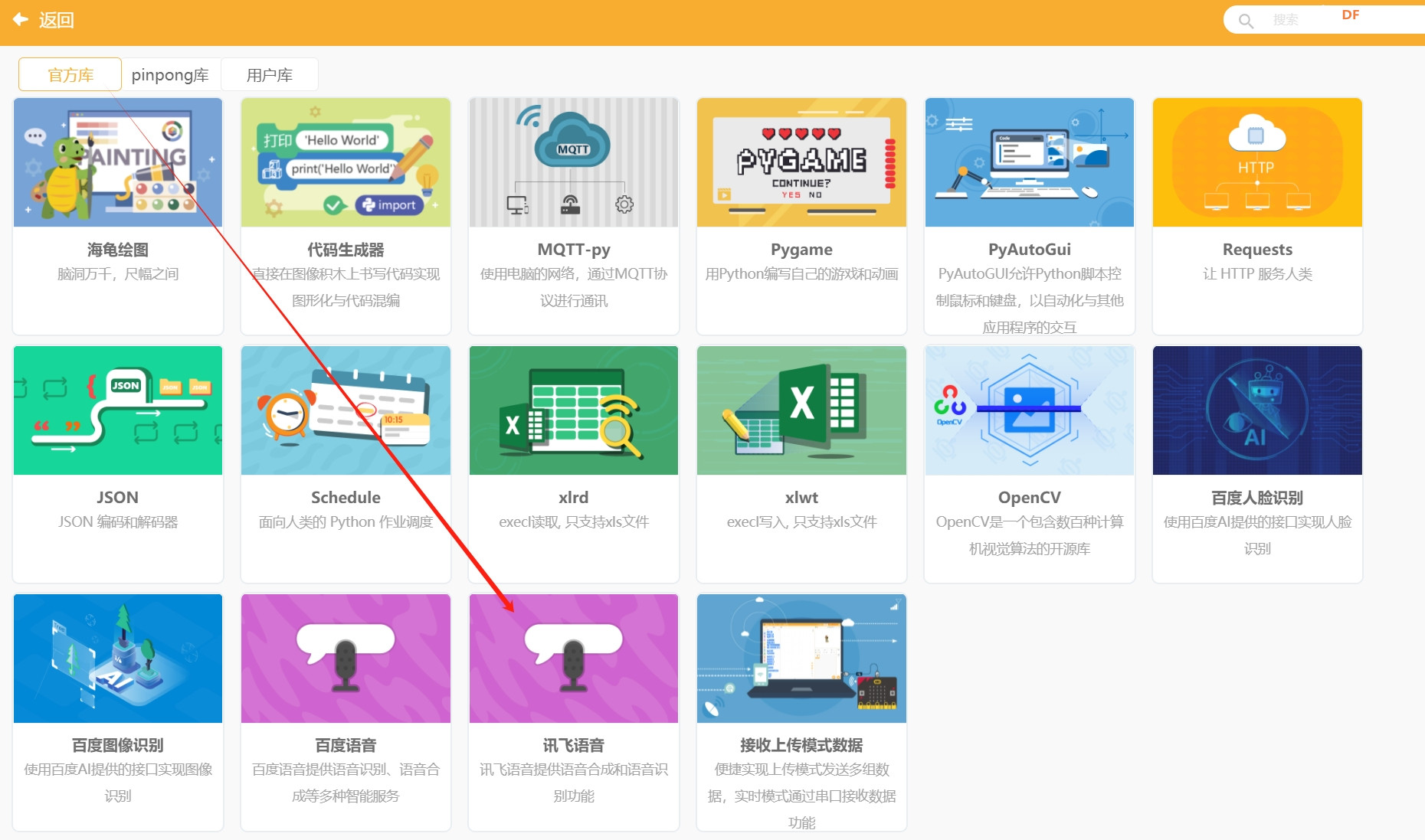Click the 返回 back label

tap(57, 20)
